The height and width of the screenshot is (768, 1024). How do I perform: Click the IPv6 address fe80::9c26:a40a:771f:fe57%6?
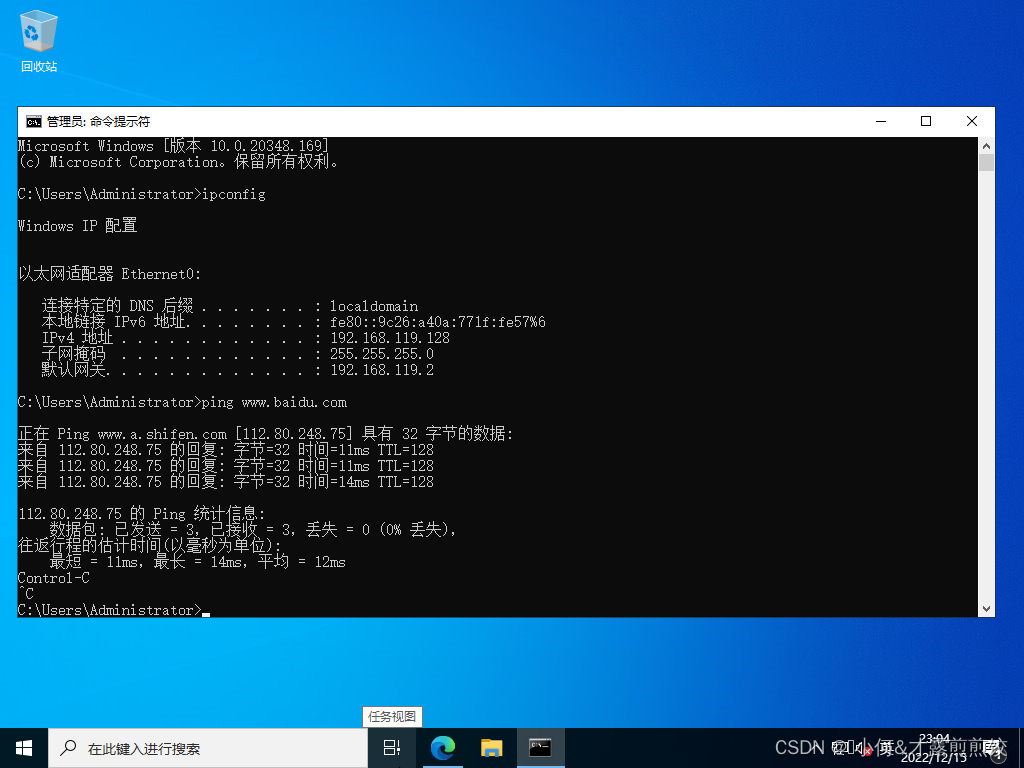(438, 322)
